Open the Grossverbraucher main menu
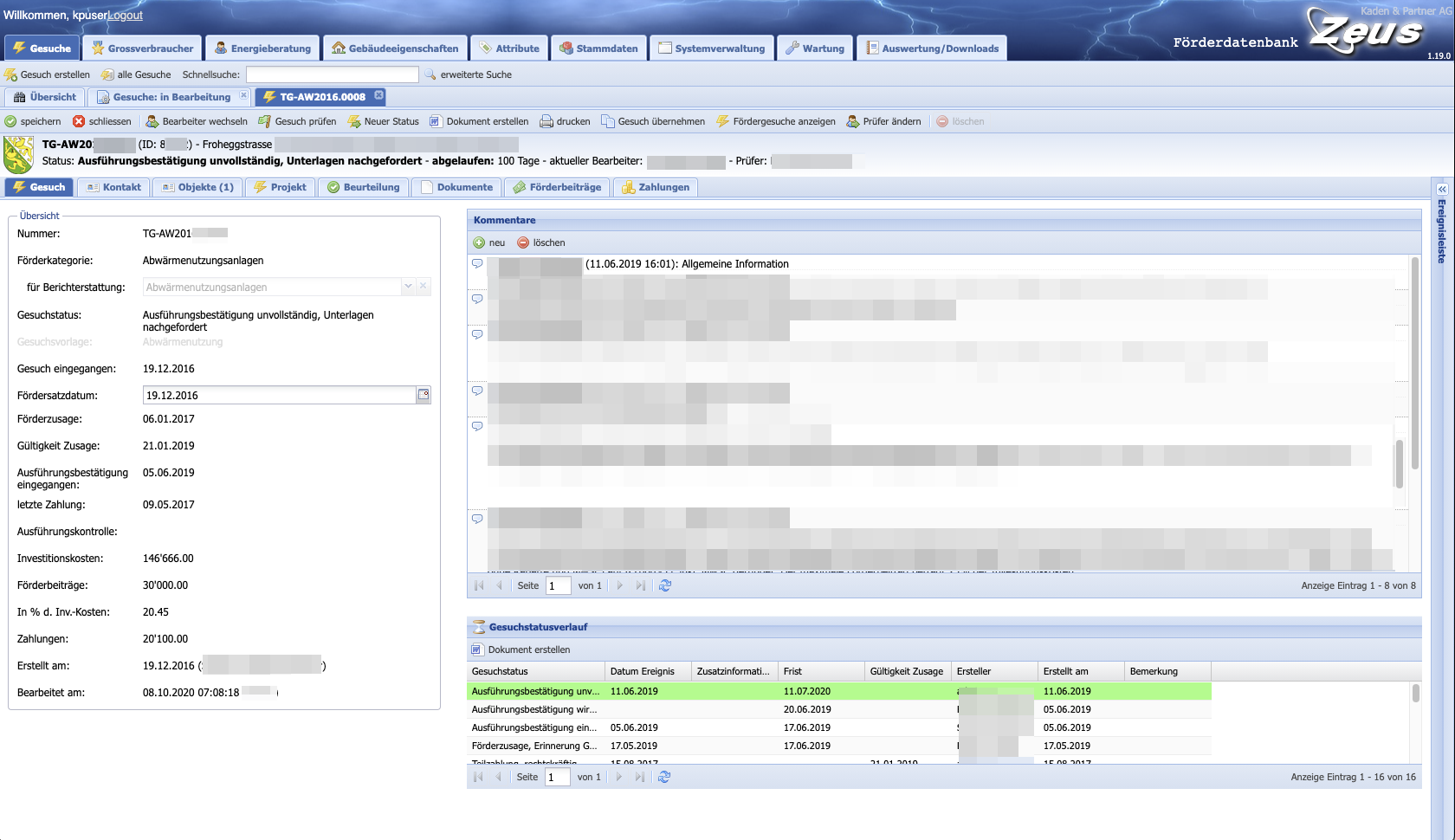The image size is (1455, 840). pyautogui.click(x=143, y=48)
